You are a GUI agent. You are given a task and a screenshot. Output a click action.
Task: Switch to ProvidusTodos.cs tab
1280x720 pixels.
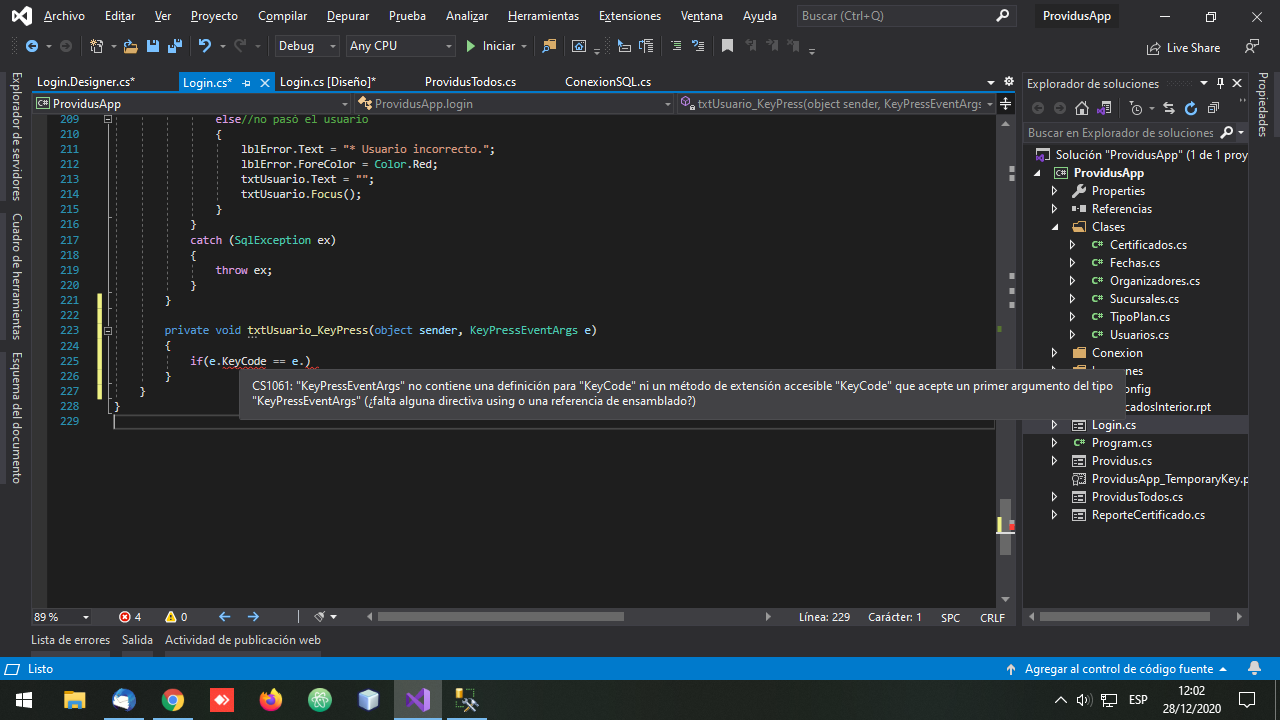click(470, 82)
